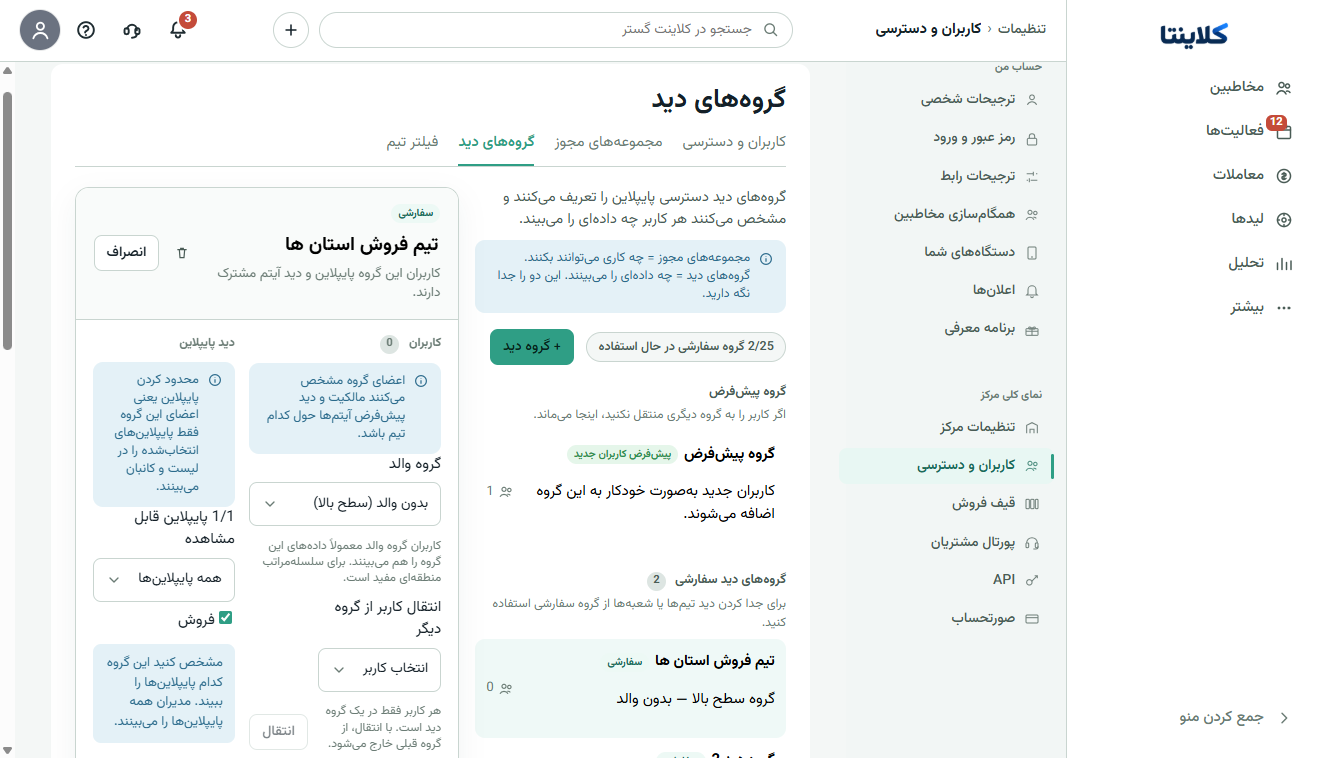
Task: Open پورتال مشتریان settings
Action: 946,542
